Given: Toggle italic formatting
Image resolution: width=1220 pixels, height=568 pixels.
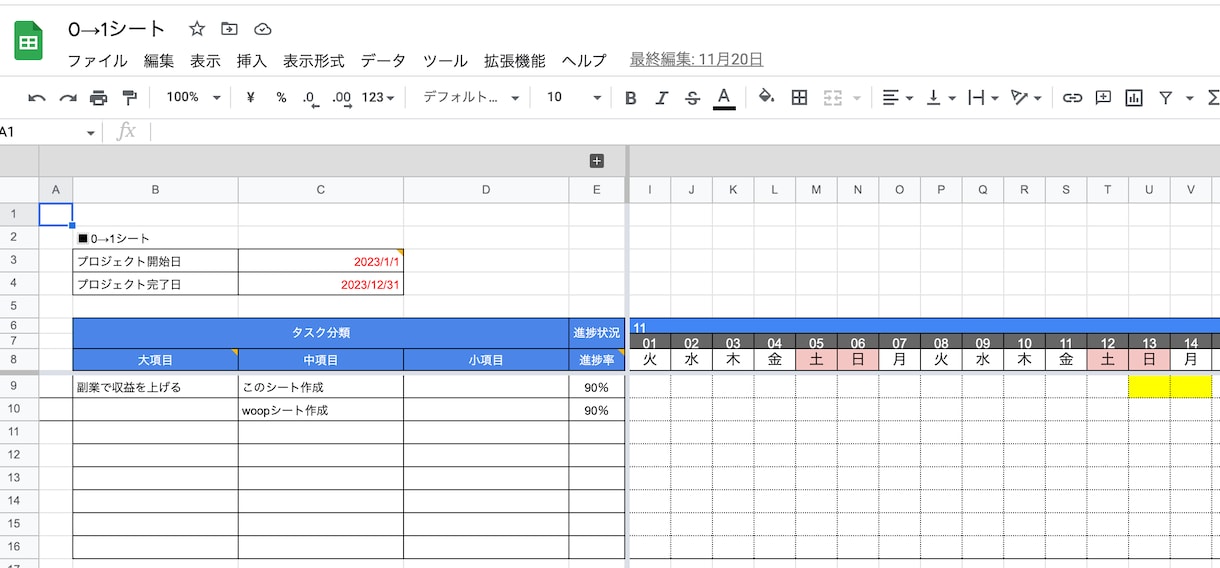Looking at the screenshot, I should (661, 97).
